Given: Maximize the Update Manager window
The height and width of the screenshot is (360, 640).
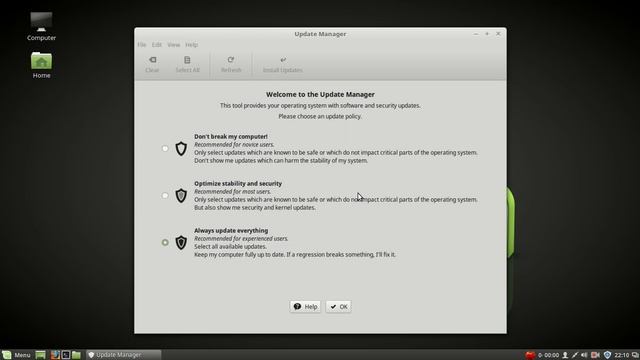Looking at the screenshot, I should tap(487, 34).
